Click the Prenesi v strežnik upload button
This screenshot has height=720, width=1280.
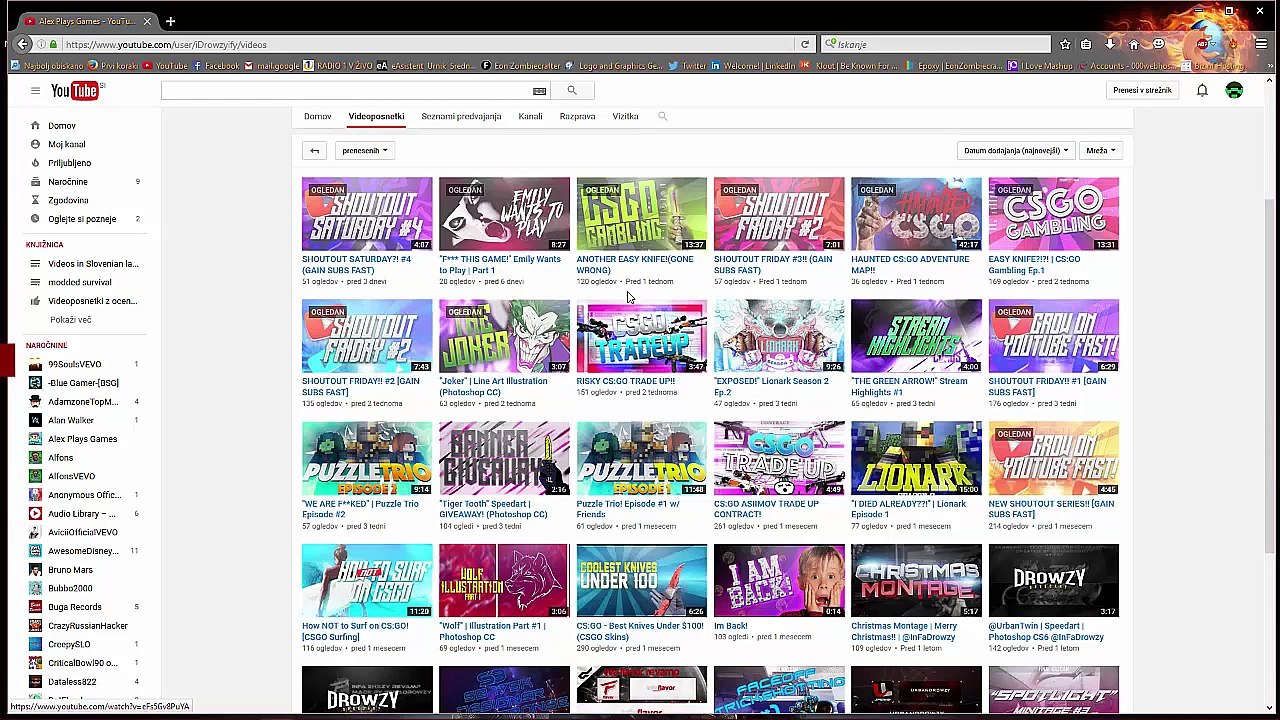1142,91
